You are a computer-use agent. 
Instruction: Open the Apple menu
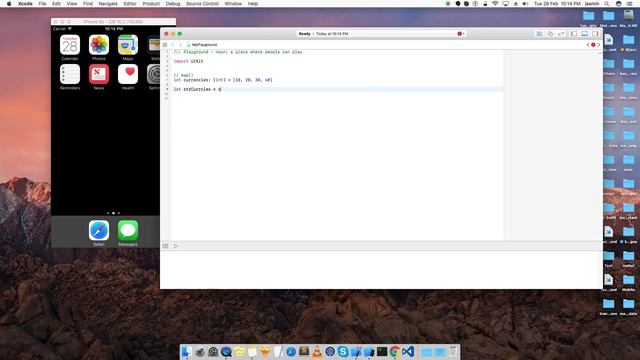coord(9,4)
